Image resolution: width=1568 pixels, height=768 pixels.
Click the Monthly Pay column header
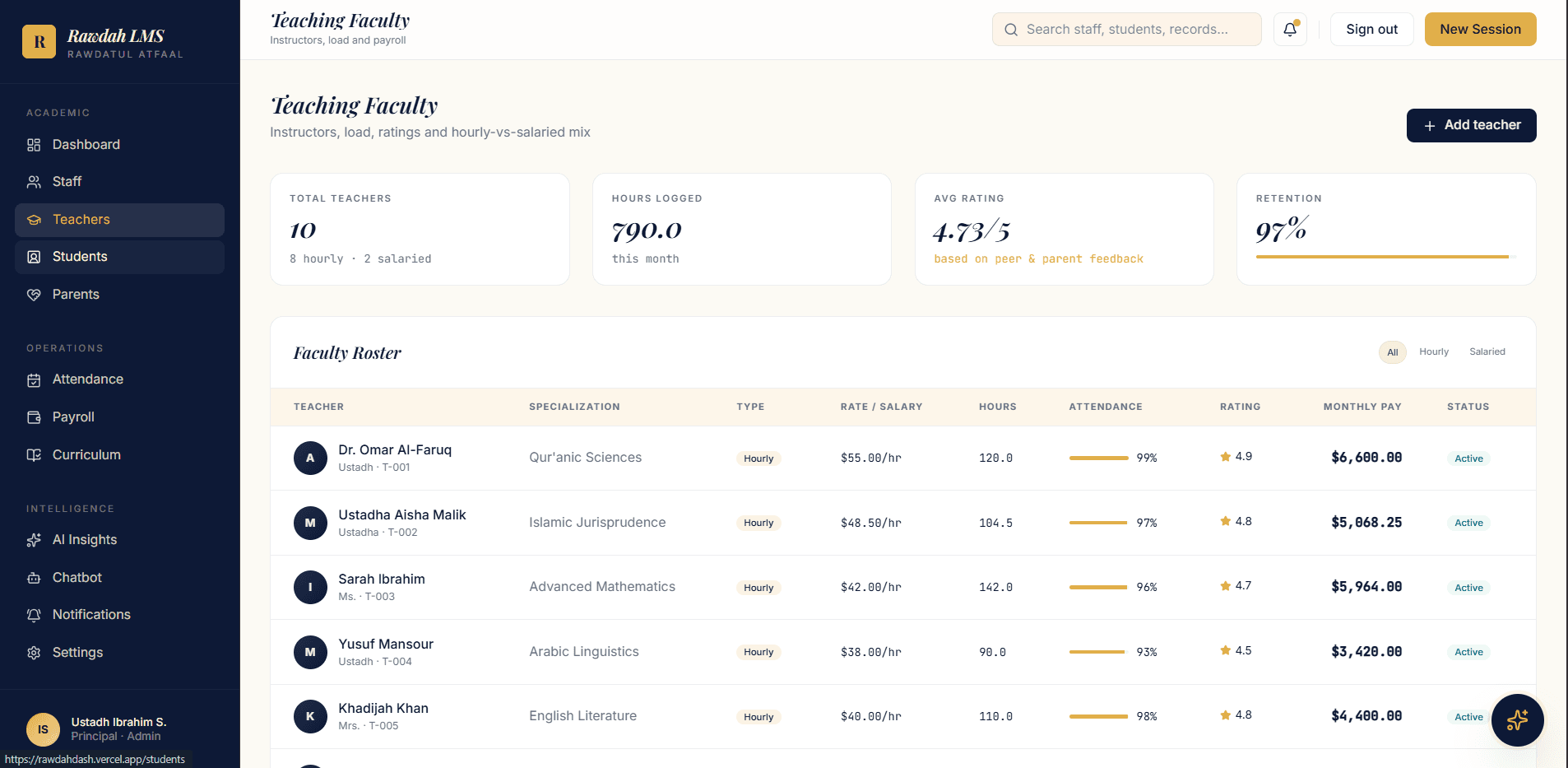point(1362,407)
